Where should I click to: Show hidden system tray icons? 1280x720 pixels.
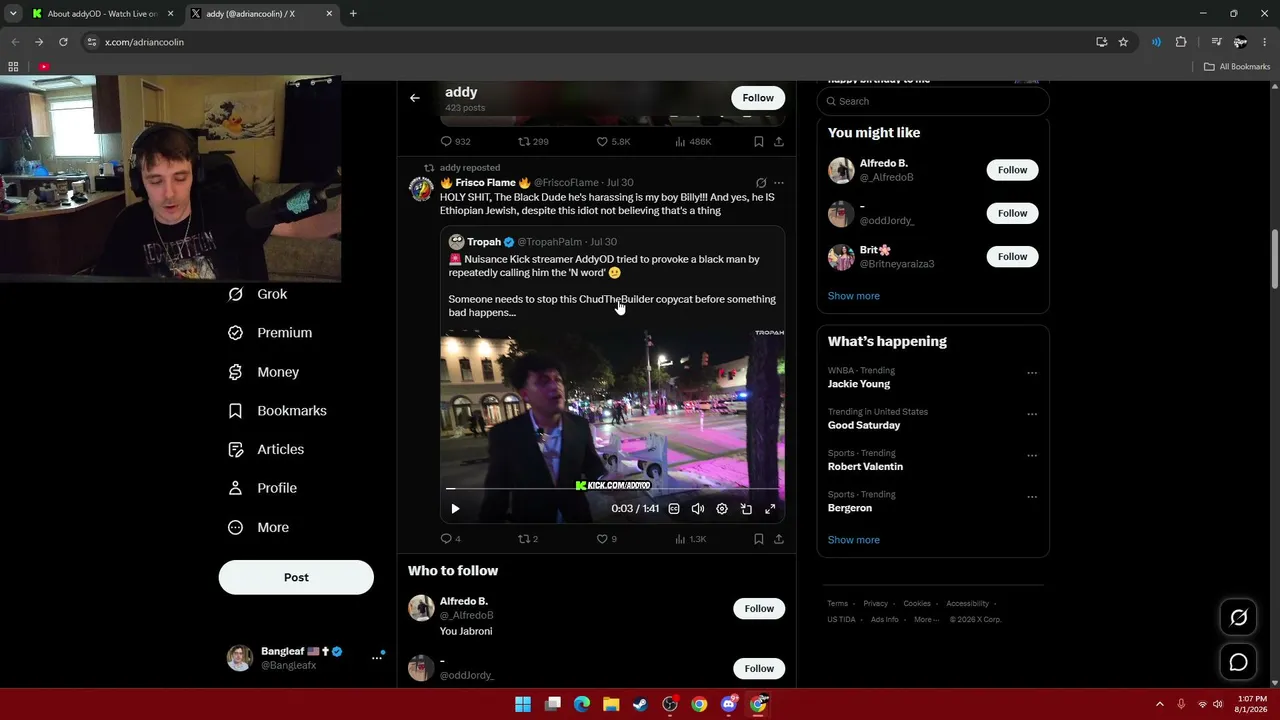pyautogui.click(x=1160, y=705)
